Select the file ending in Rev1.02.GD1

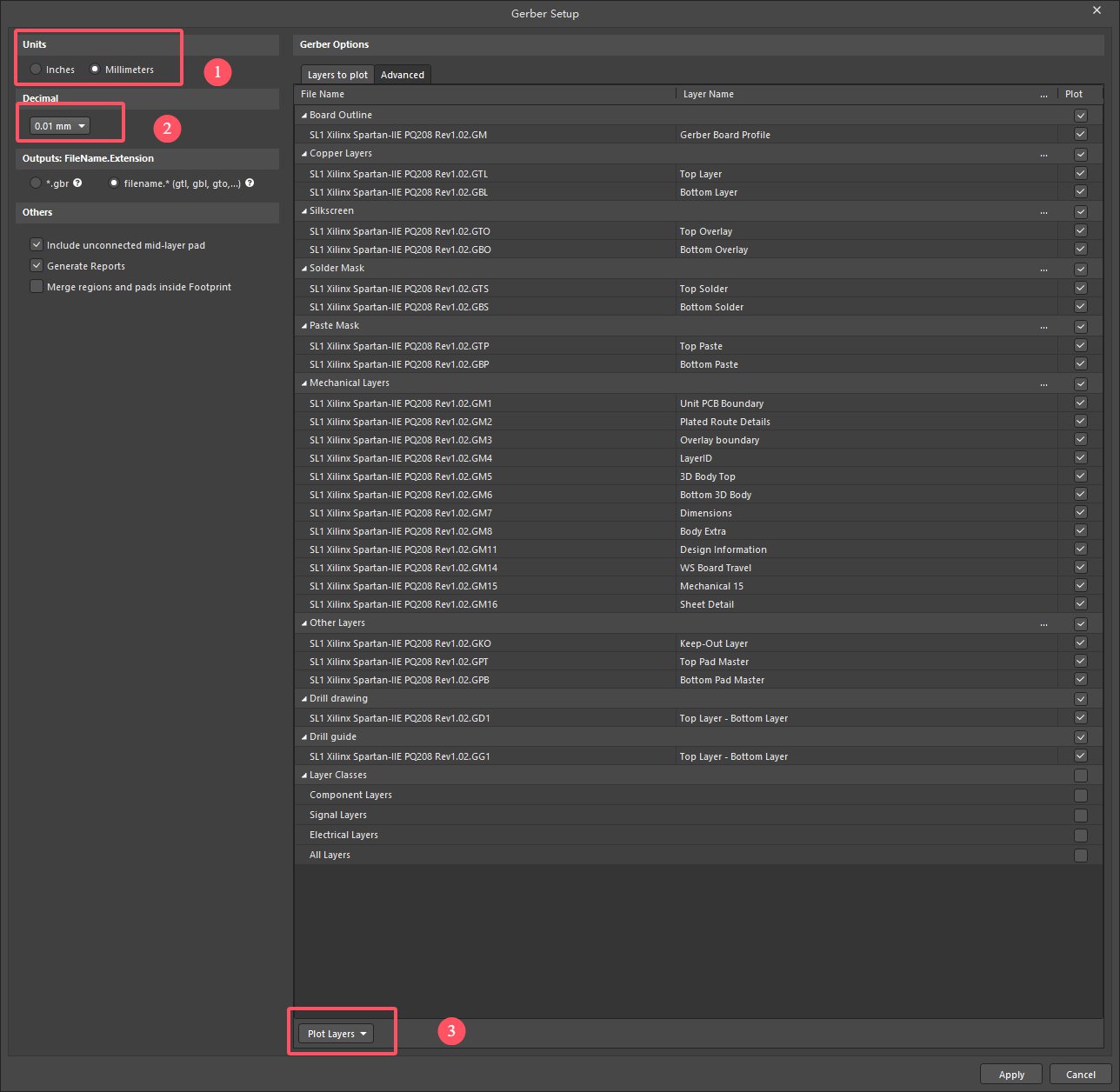coord(400,718)
